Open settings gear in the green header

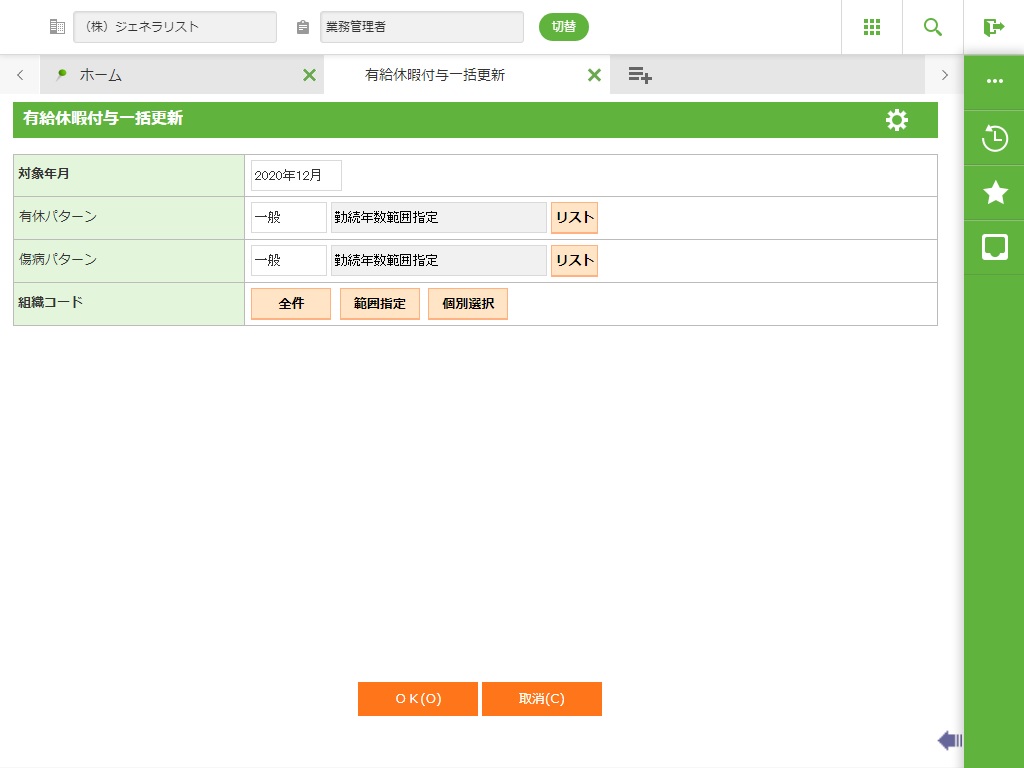(897, 120)
